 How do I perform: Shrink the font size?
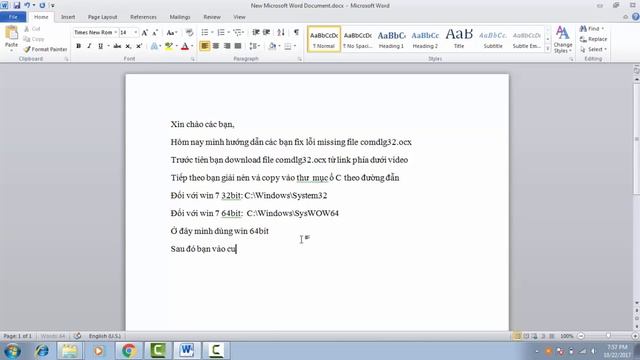click(155, 32)
